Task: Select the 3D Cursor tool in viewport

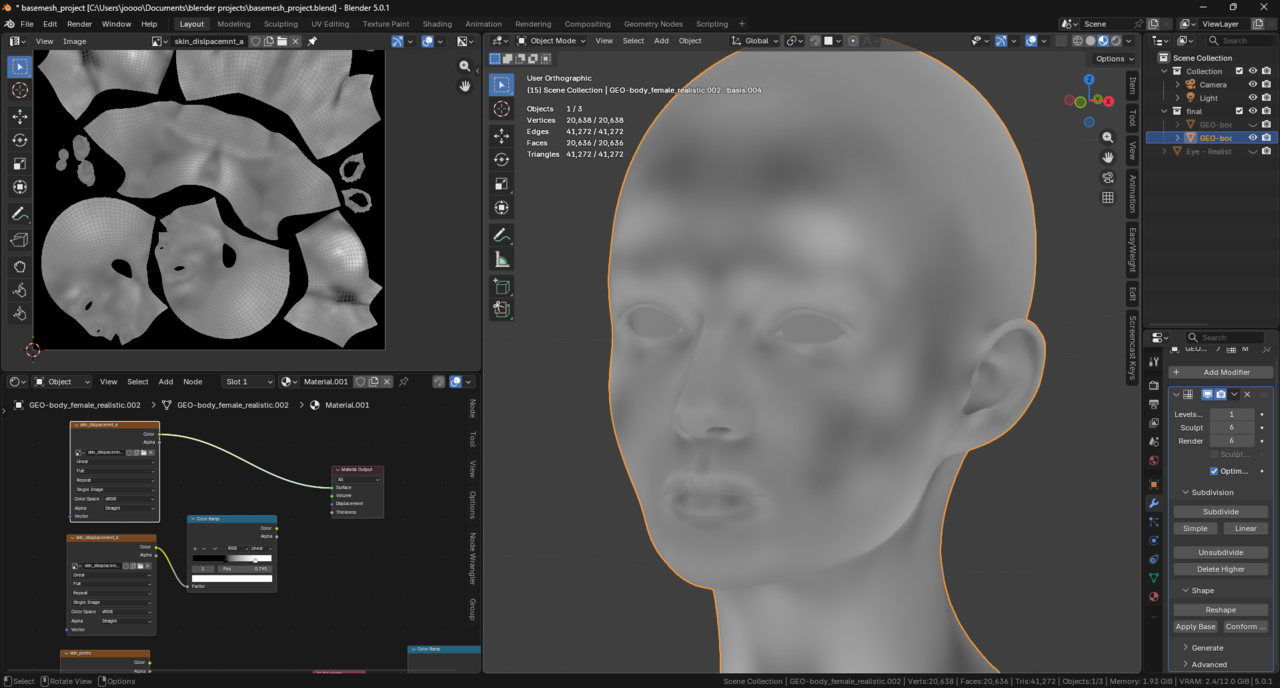Action: point(502,109)
